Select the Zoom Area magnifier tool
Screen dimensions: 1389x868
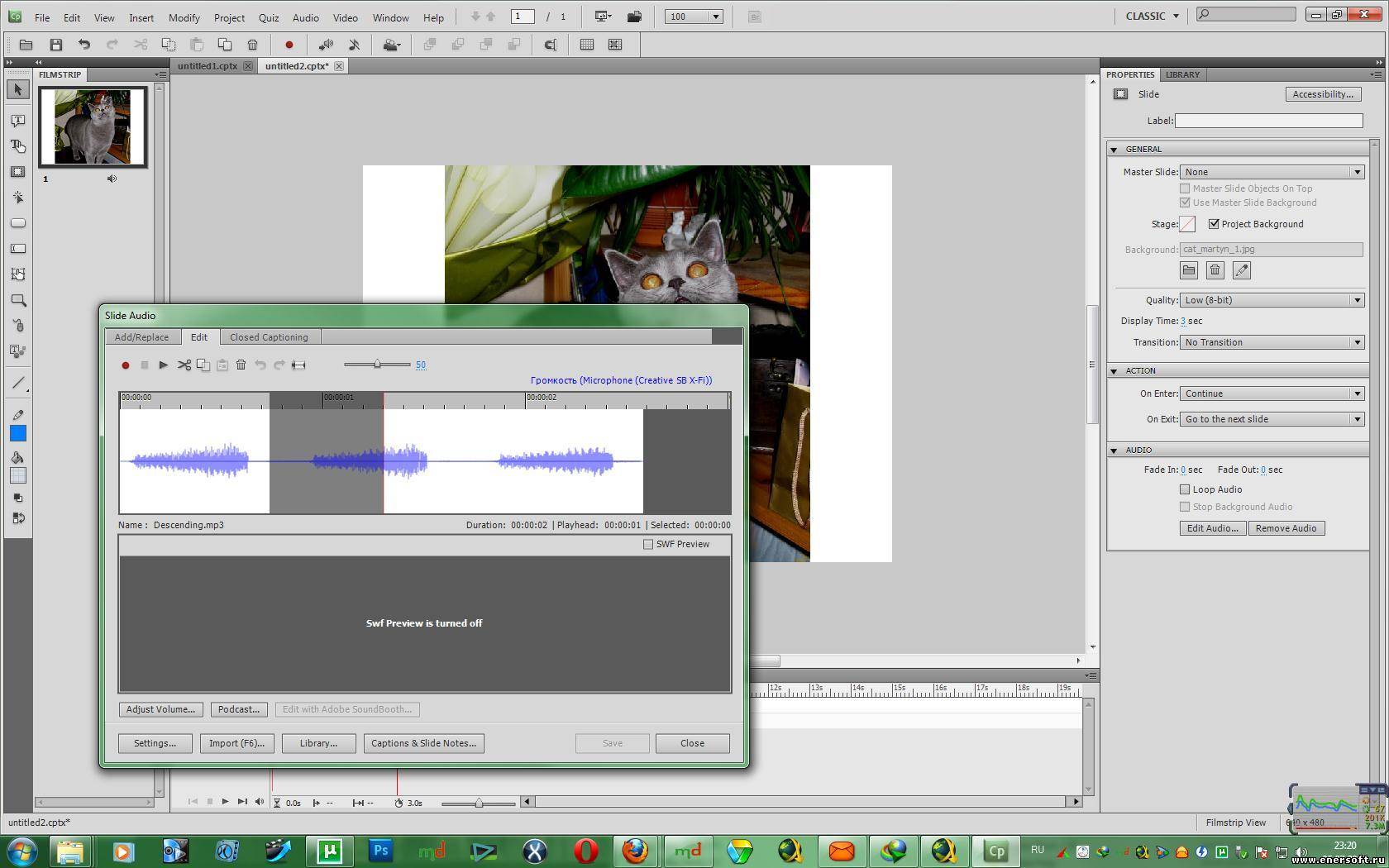click(x=18, y=300)
